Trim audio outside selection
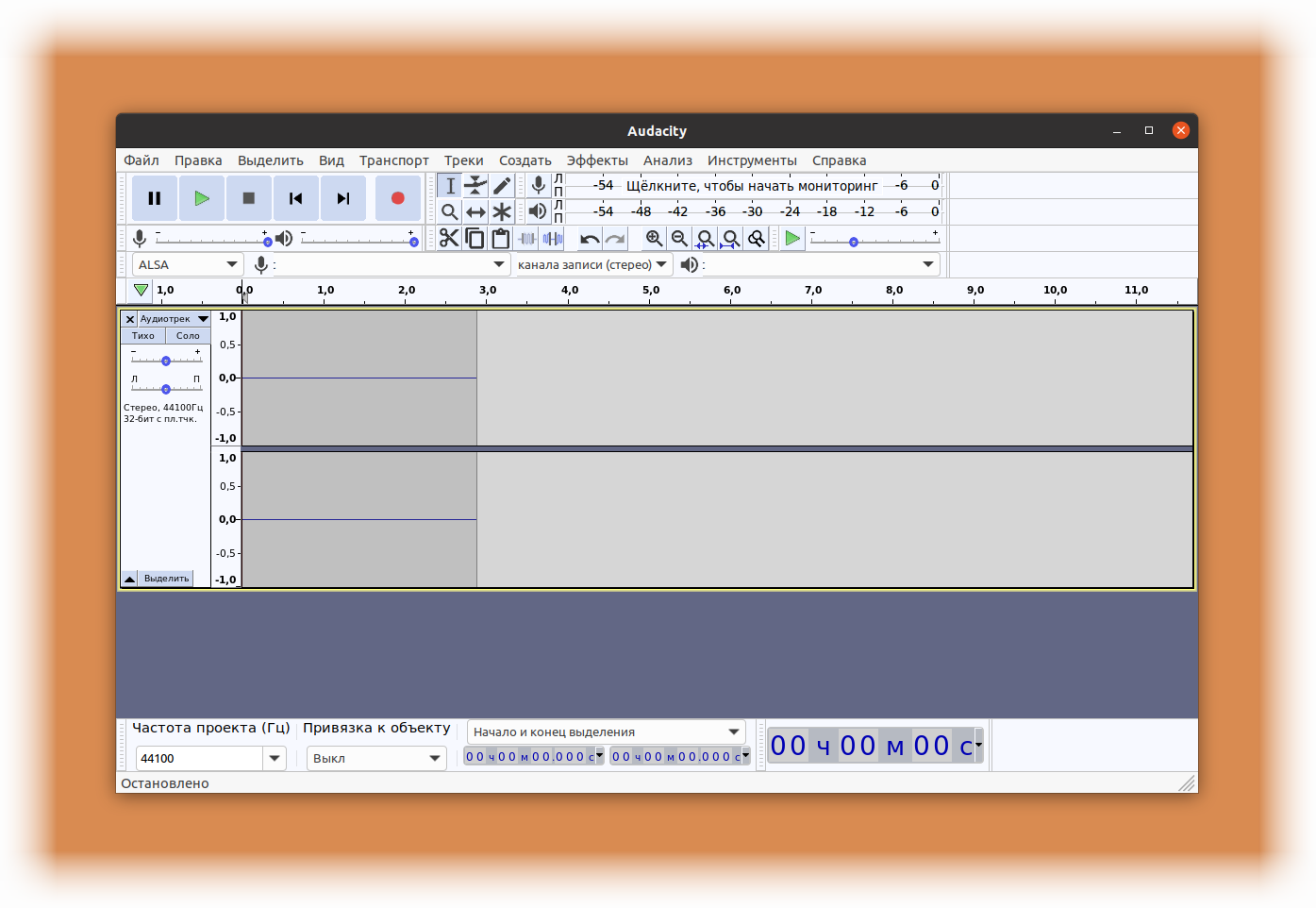 [x=526, y=239]
